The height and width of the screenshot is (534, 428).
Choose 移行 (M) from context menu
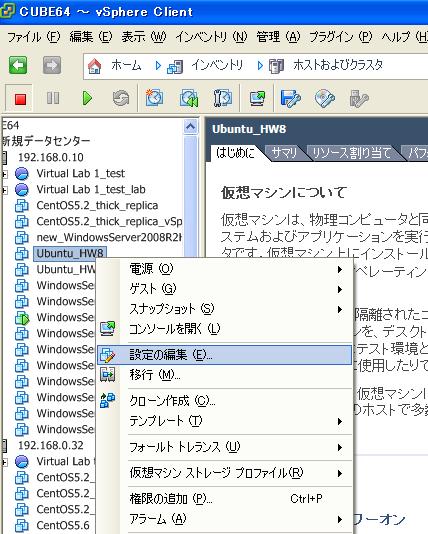pyautogui.click(x=224, y=375)
